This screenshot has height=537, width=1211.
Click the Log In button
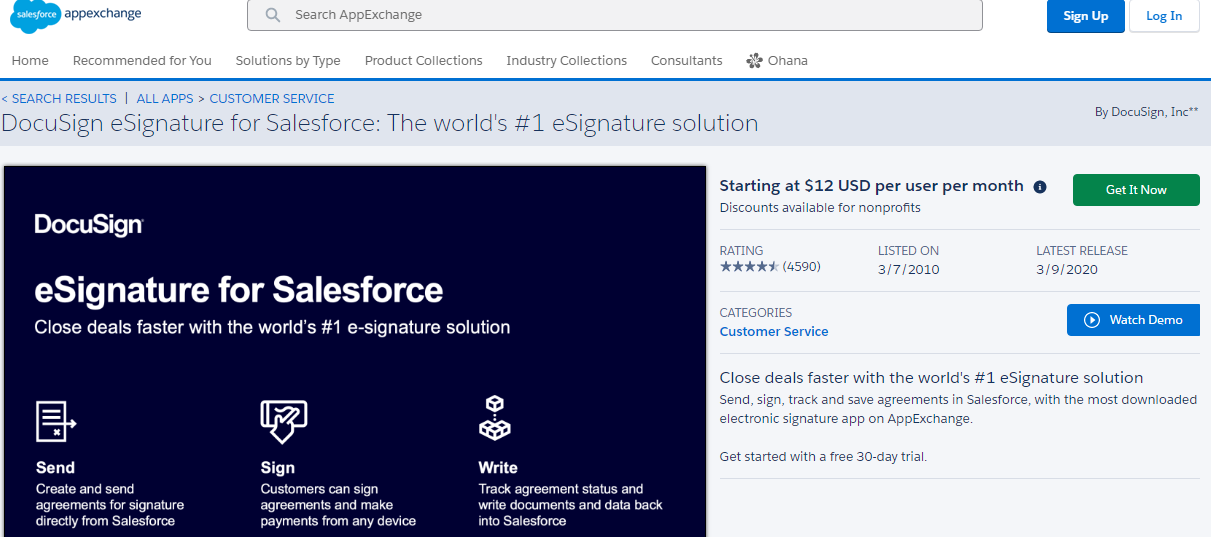click(1164, 16)
